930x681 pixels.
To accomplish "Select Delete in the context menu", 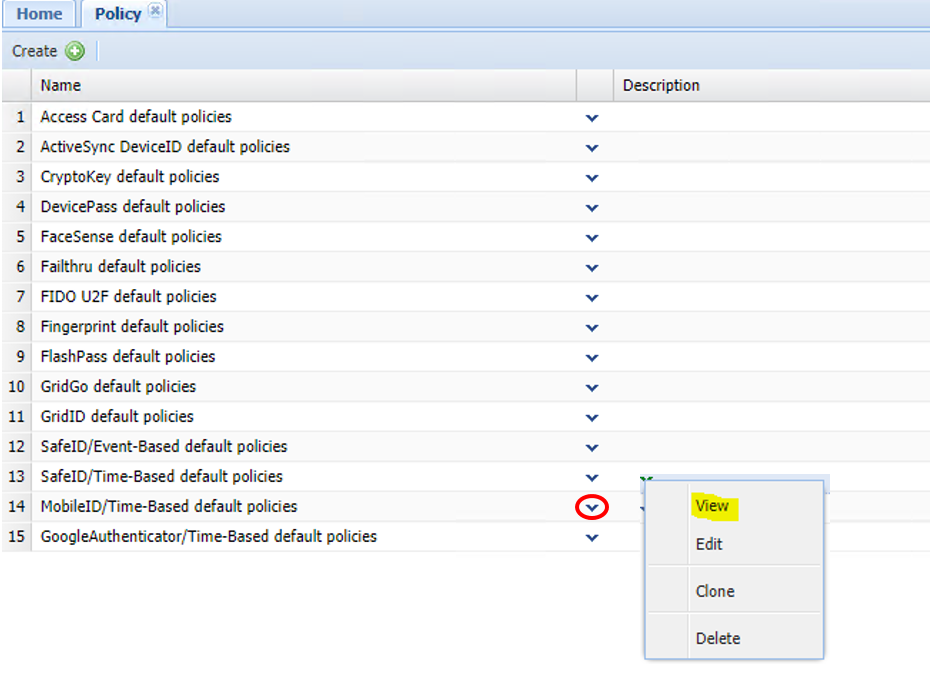I will pos(718,638).
